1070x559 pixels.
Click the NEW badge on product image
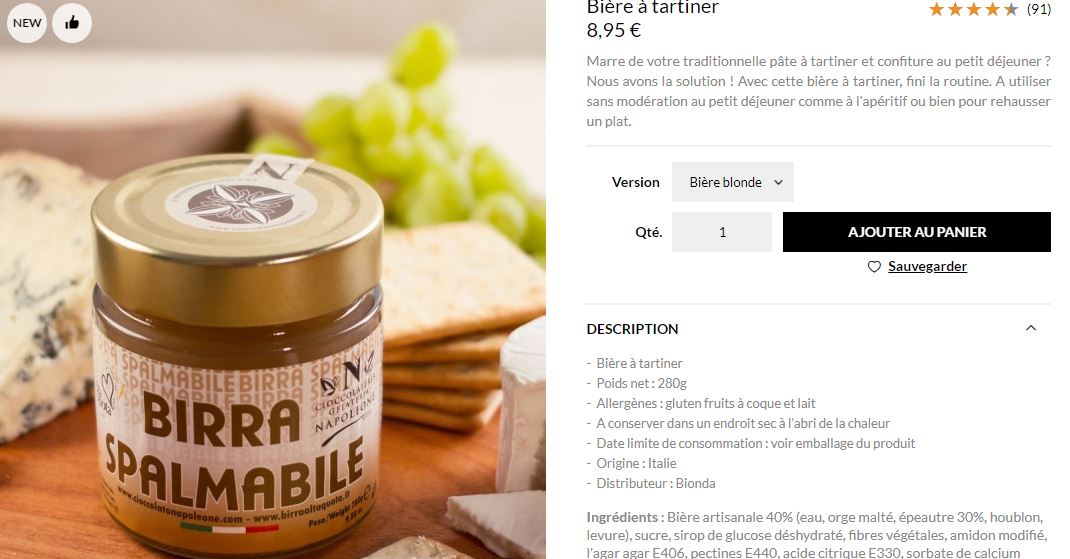27,23
